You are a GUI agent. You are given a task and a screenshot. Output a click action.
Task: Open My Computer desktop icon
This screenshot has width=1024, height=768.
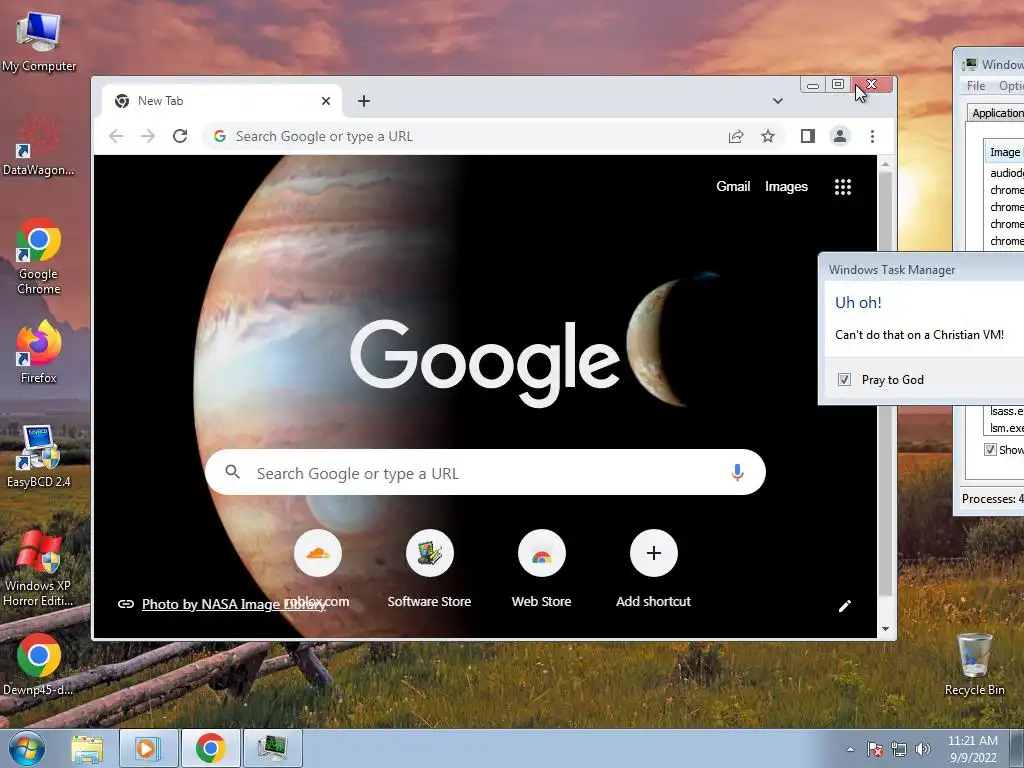(x=39, y=40)
